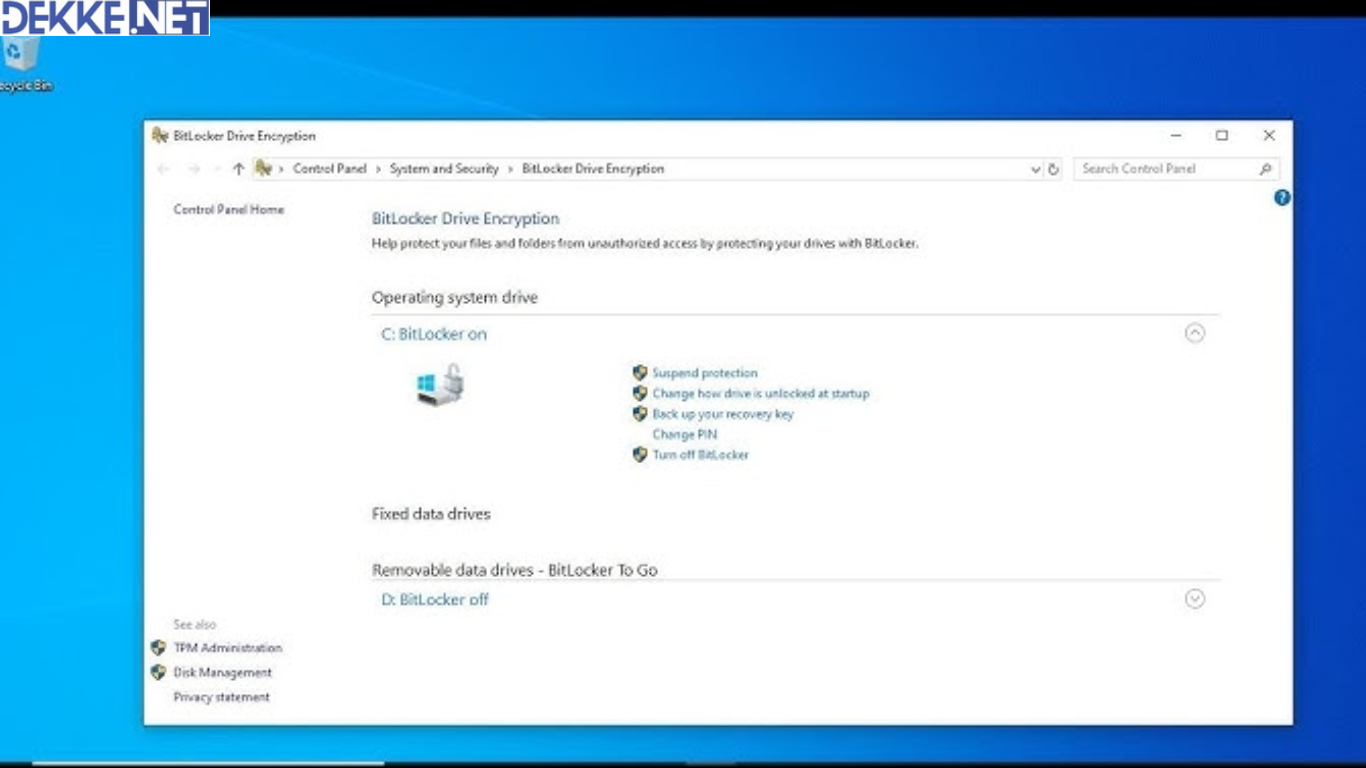1366x768 pixels.
Task: Click shield icon beside Suspend protection
Action: (640, 373)
